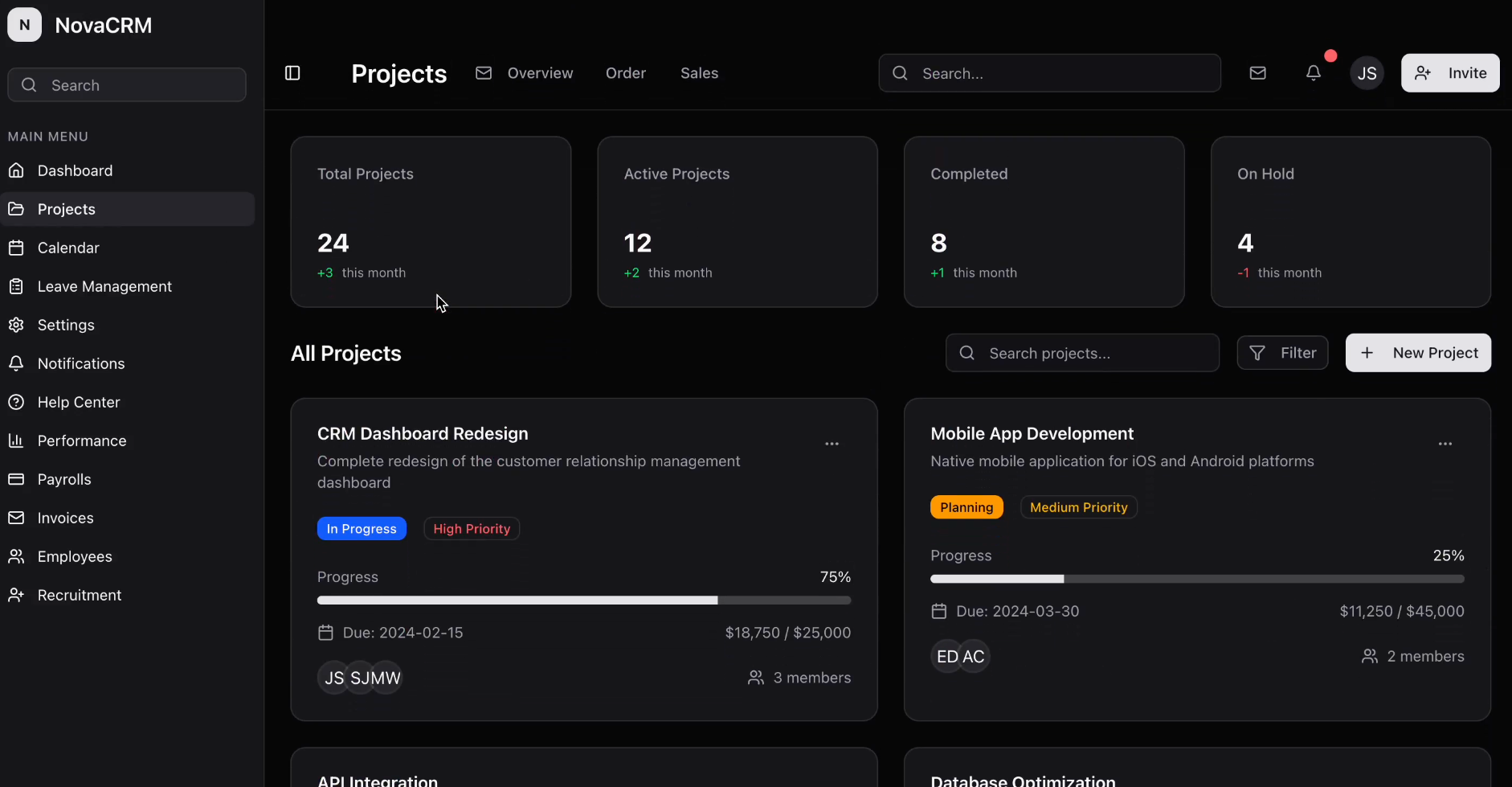Open the mail inbox icon in header
This screenshot has width=1512, height=787.
[x=1258, y=73]
